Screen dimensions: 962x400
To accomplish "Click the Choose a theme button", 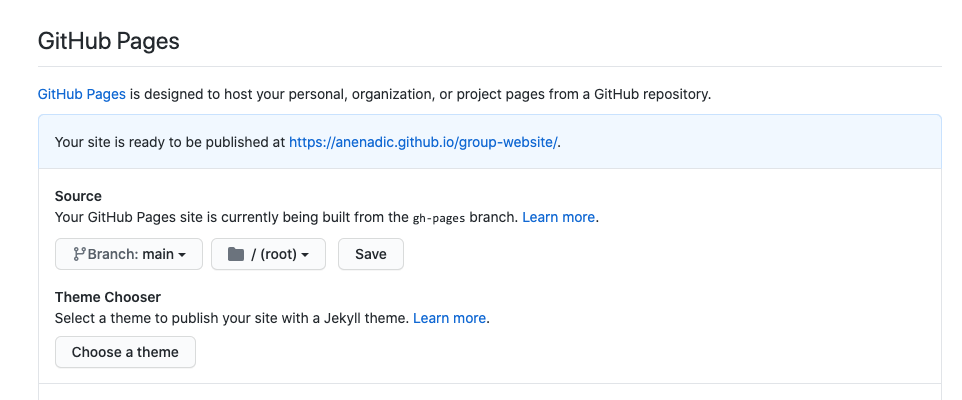I will tap(125, 352).
